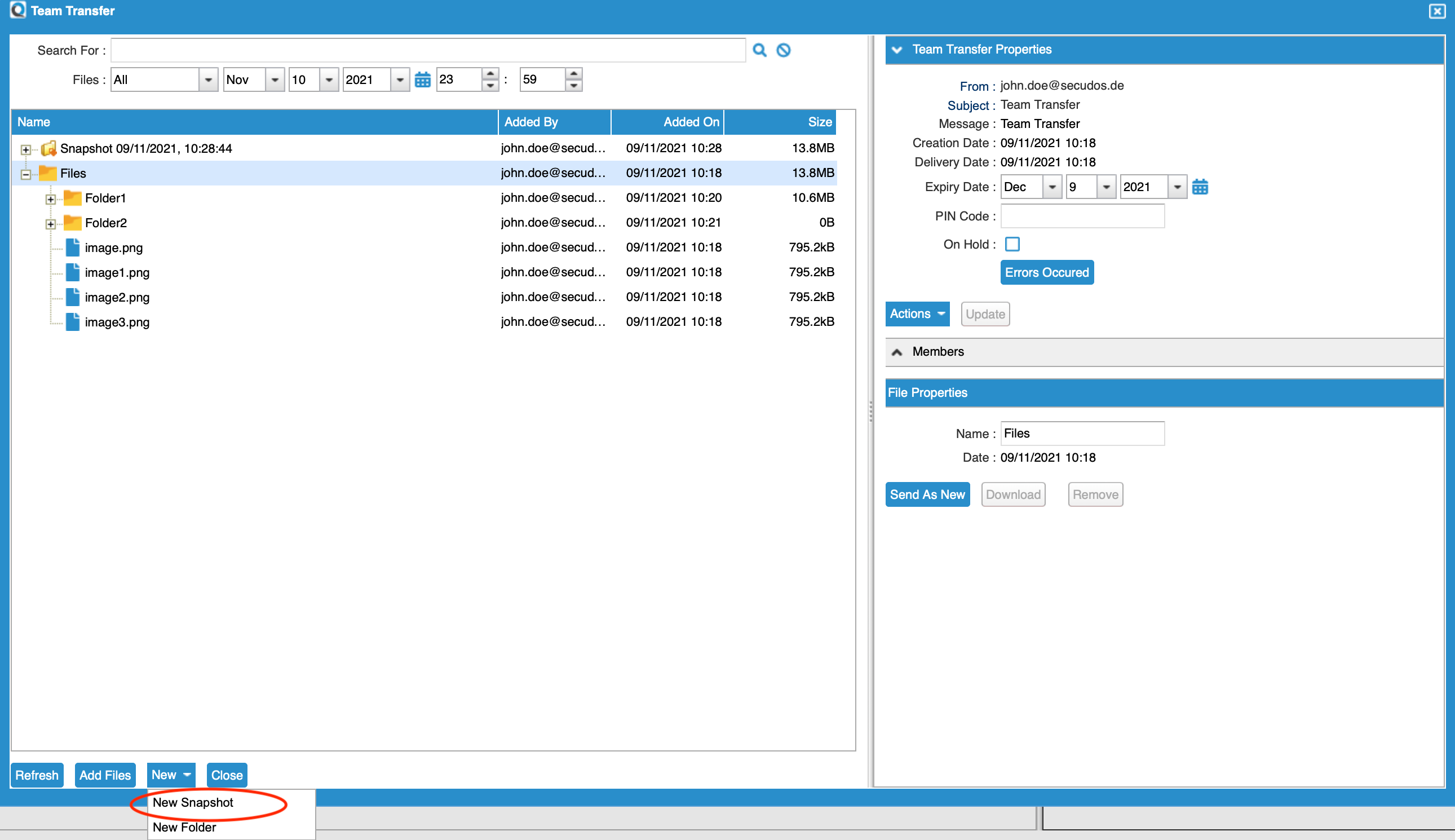Click the search magnifier icon

[759, 50]
